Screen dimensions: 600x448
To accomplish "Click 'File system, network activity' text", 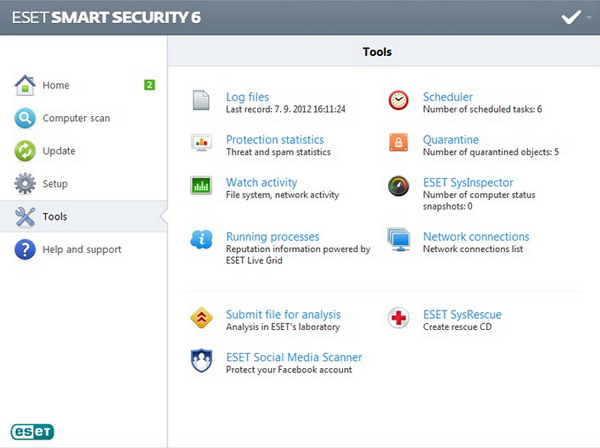I will pyautogui.click(x=282, y=195).
